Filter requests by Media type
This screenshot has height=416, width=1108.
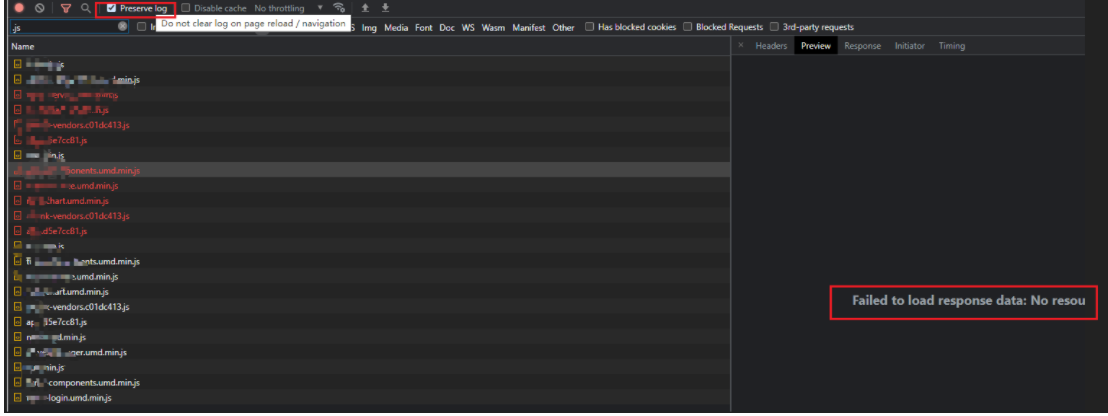pyautogui.click(x=396, y=28)
